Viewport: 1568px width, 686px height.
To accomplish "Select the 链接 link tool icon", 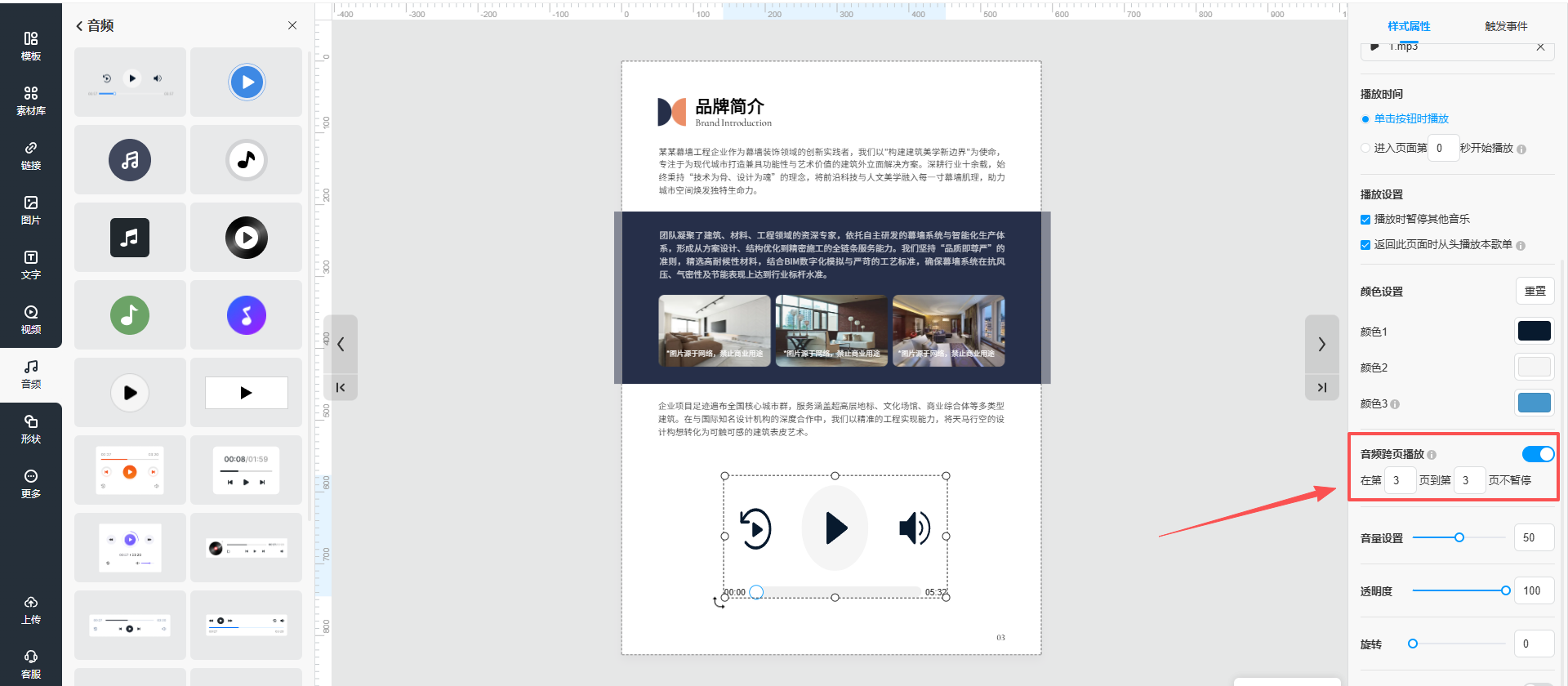I will (x=31, y=155).
